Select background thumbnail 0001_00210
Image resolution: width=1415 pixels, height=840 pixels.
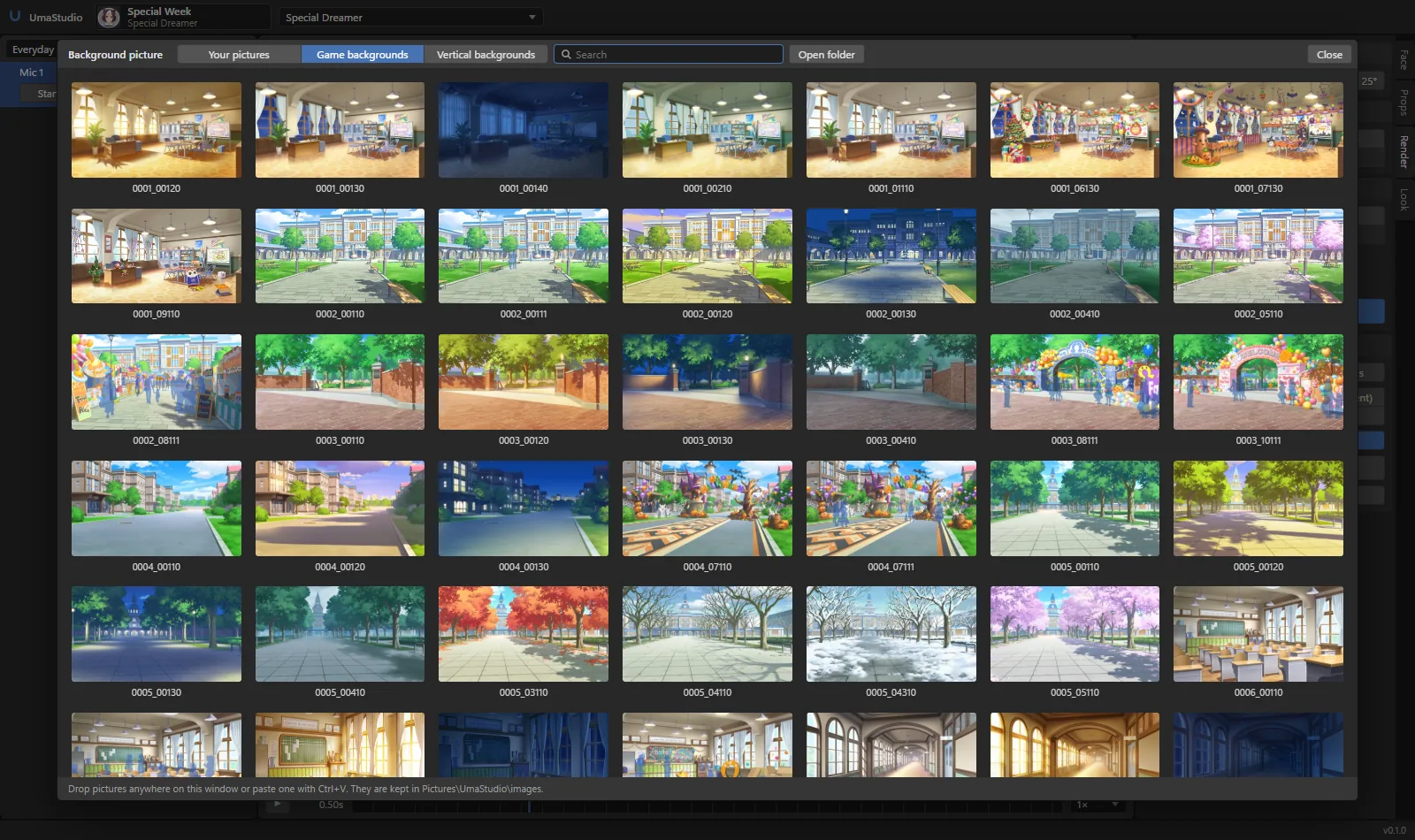point(707,130)
